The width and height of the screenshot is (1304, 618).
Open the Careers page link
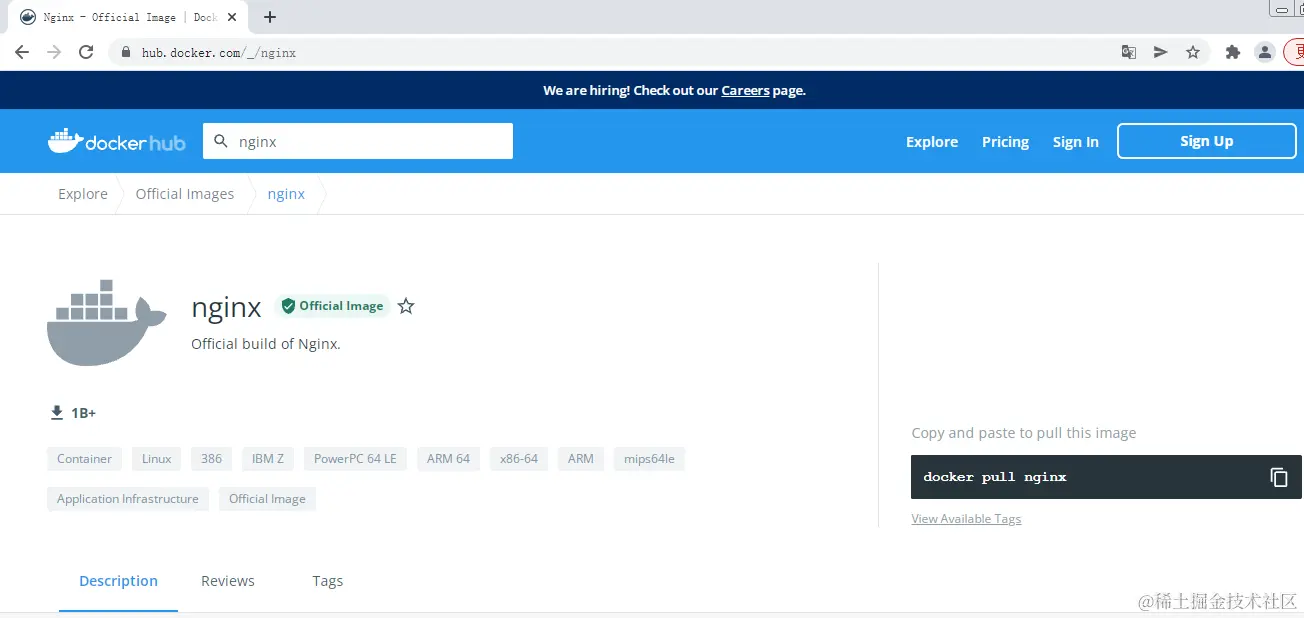click(x=746, y=90)
